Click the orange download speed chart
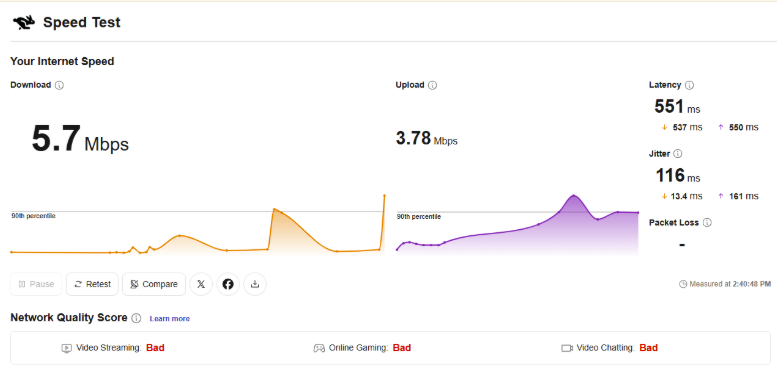Viewport: 777px width, 371px height. (x=198, y=225)
